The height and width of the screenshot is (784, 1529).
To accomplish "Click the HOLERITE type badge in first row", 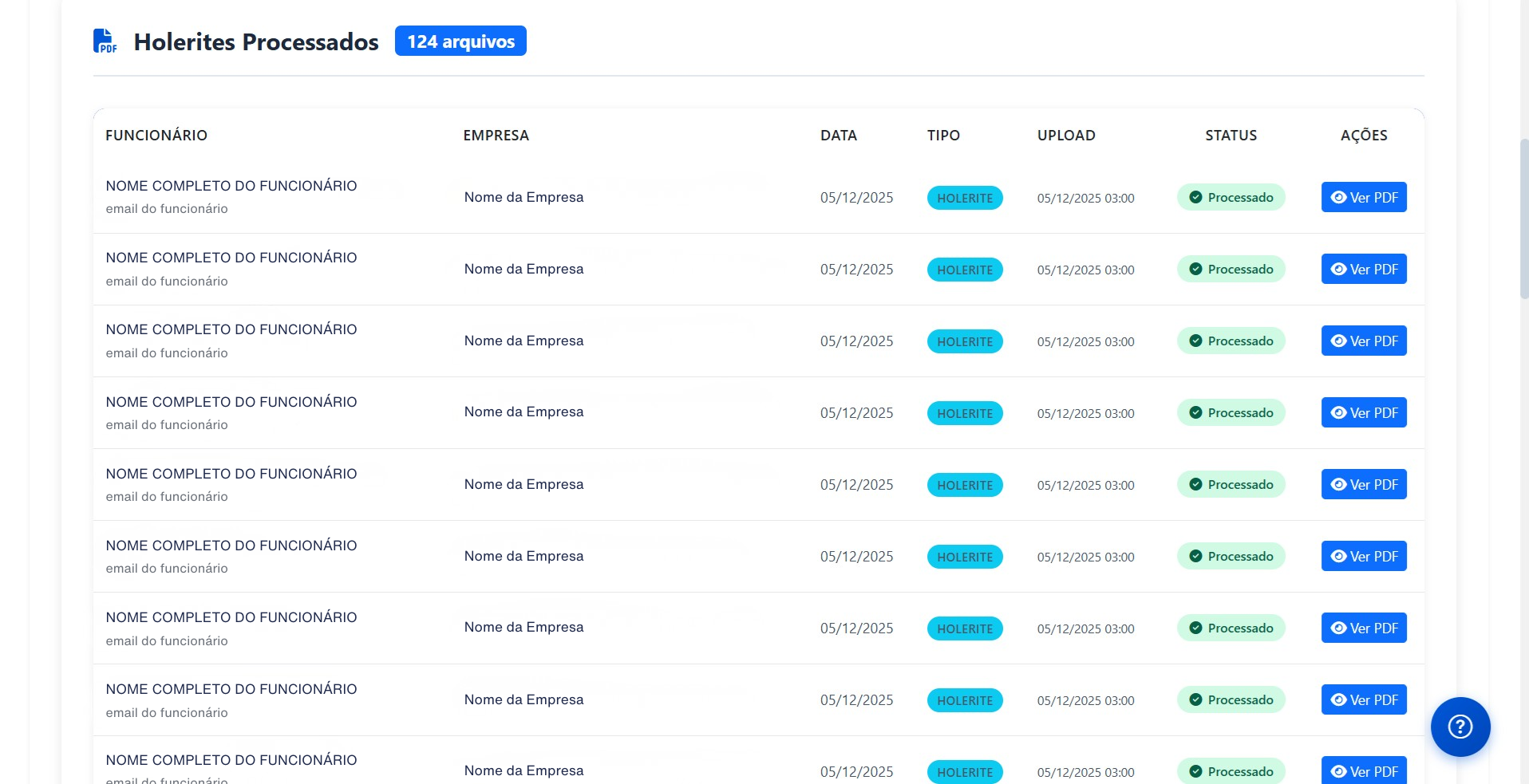I will click(964, 198).
